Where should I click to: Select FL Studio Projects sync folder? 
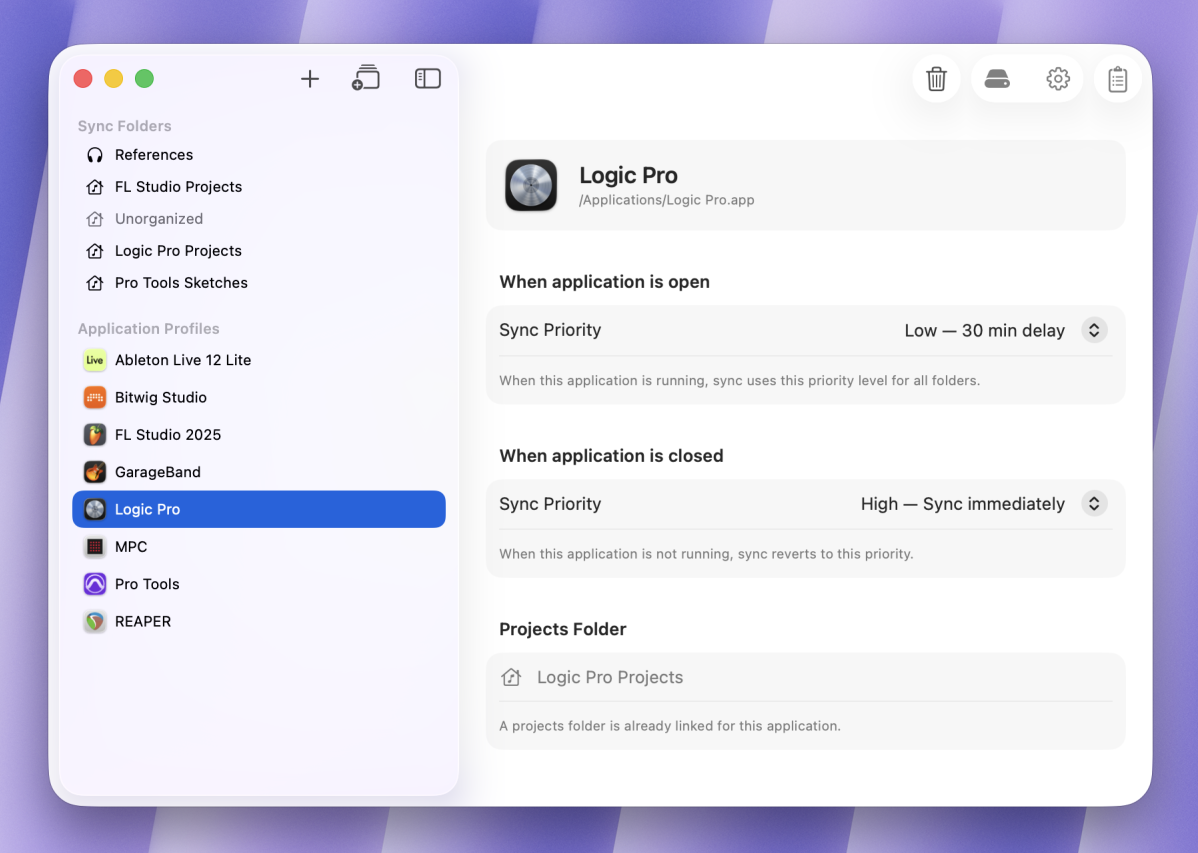tap(258, 187)
